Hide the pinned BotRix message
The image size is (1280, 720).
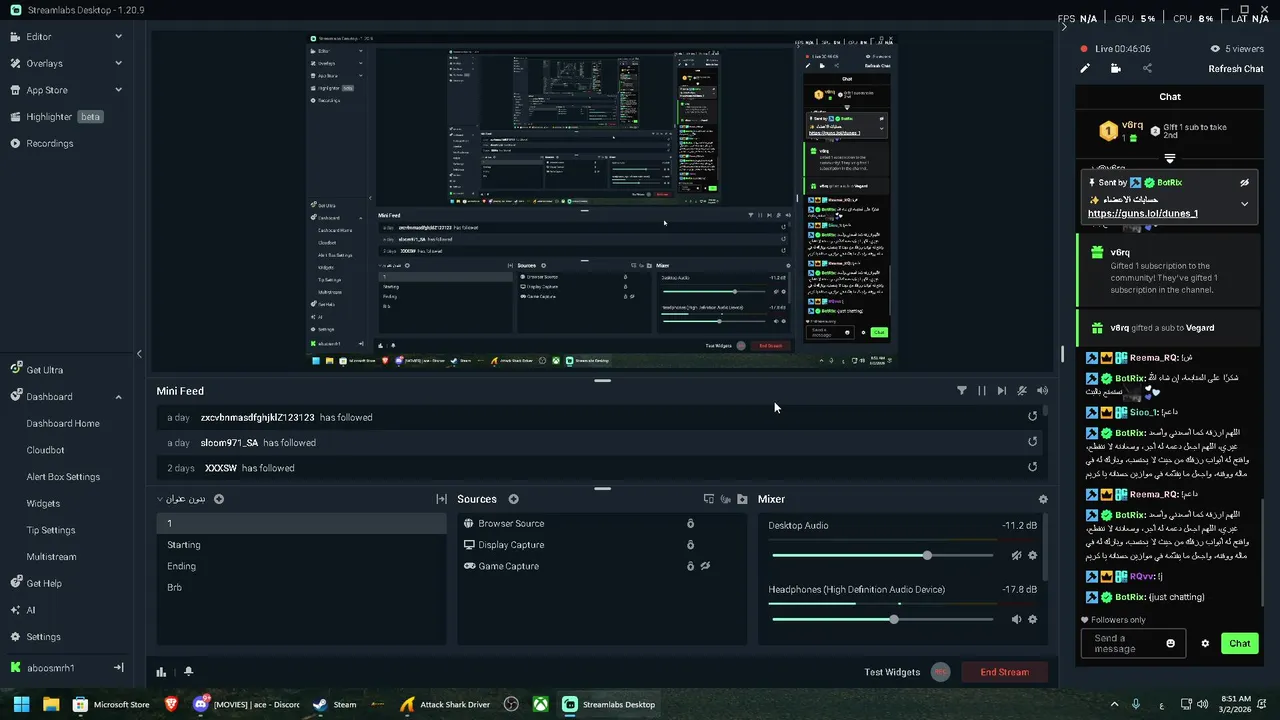(1244, 183)
